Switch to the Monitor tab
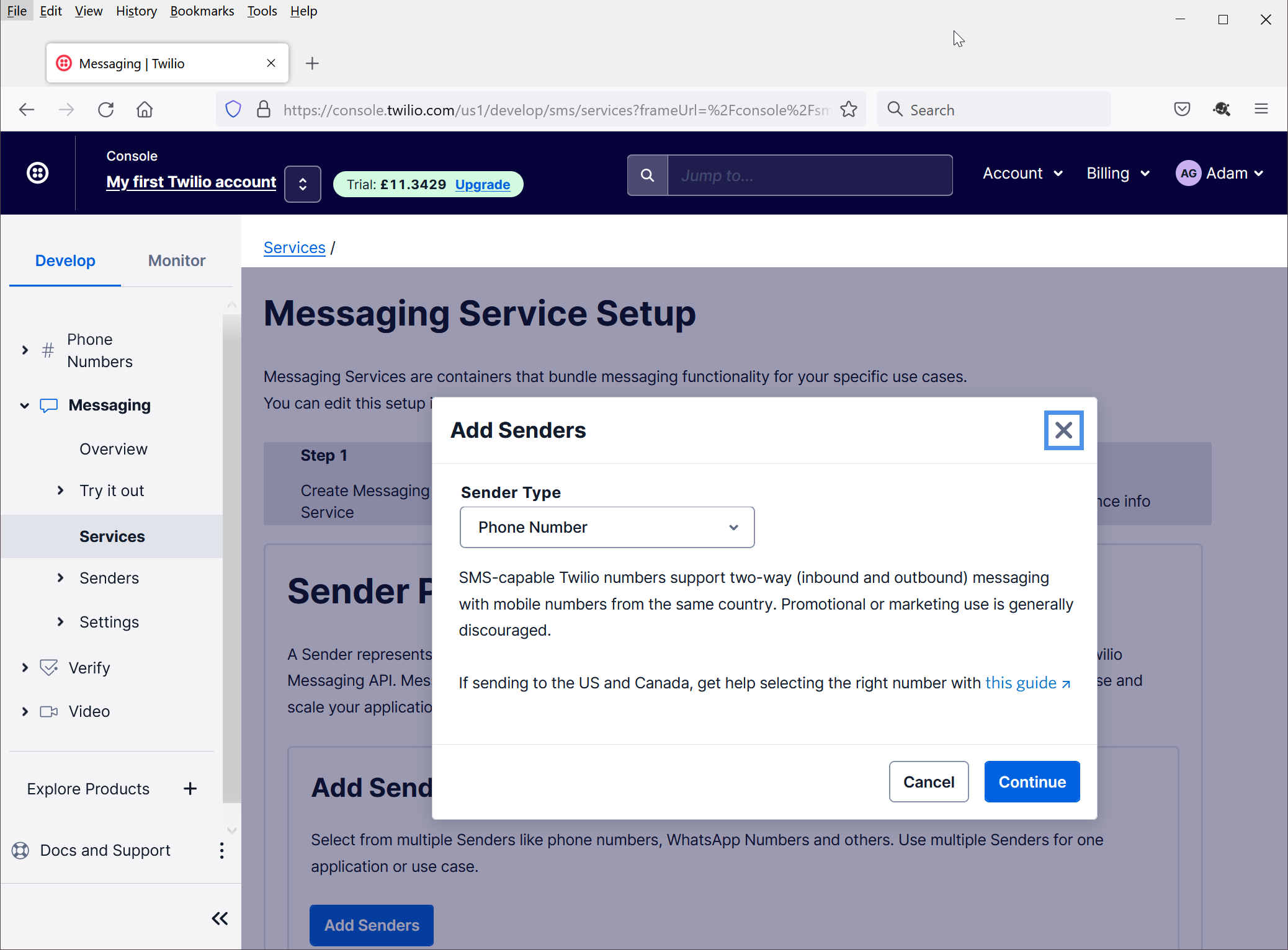Viewport: 1288px width, 950px height. [177, 260]
